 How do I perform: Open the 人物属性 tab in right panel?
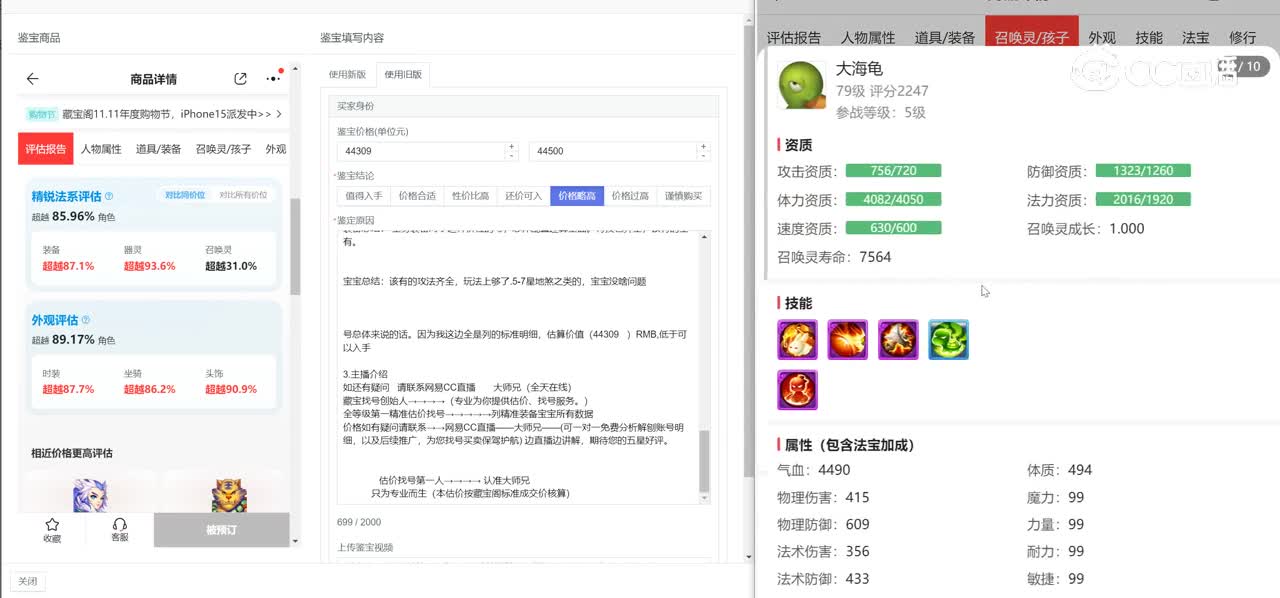(x=867, y=38)
